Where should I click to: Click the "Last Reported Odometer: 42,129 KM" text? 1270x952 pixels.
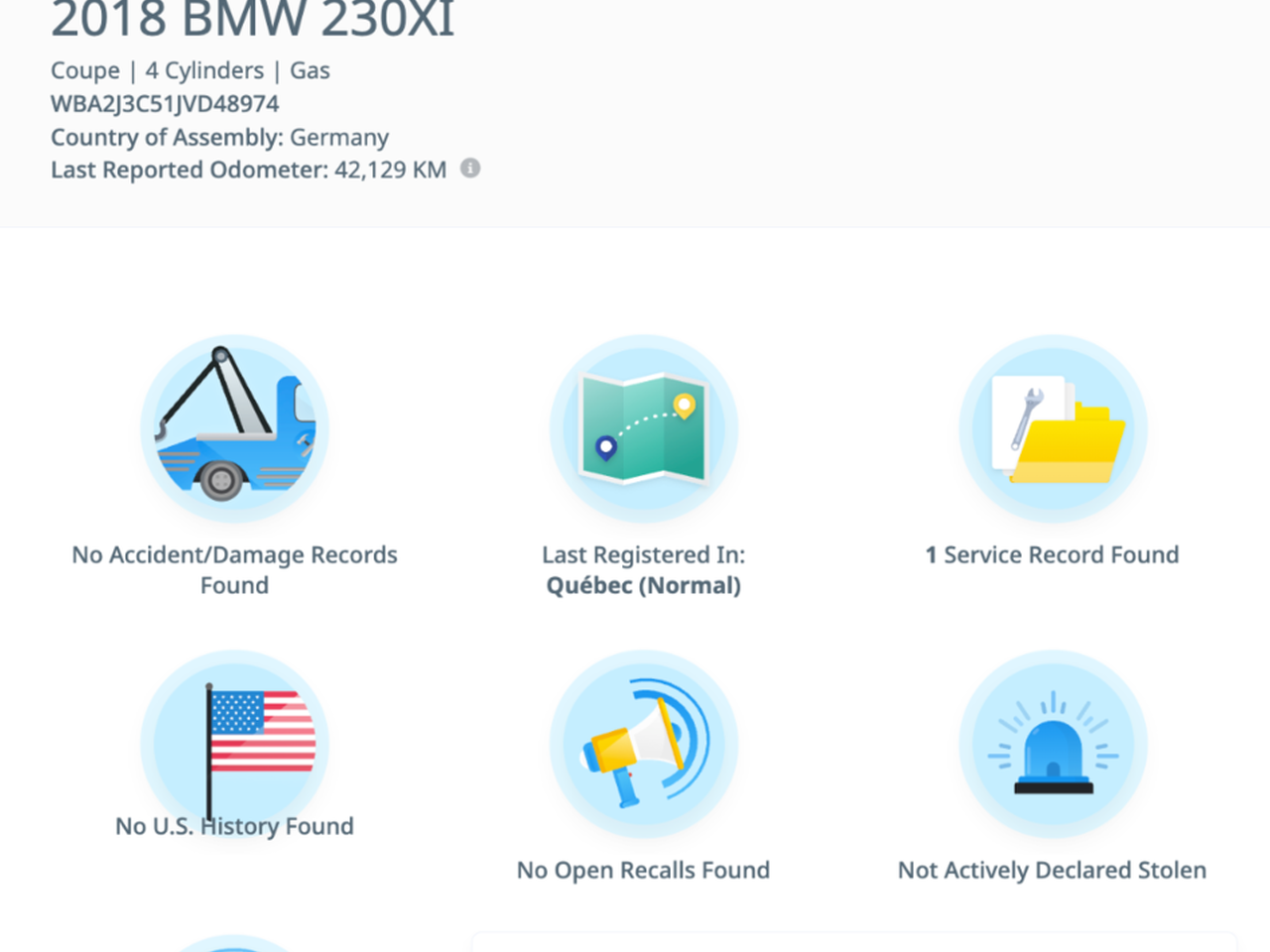pyautogui.click(x=248, y=170)
